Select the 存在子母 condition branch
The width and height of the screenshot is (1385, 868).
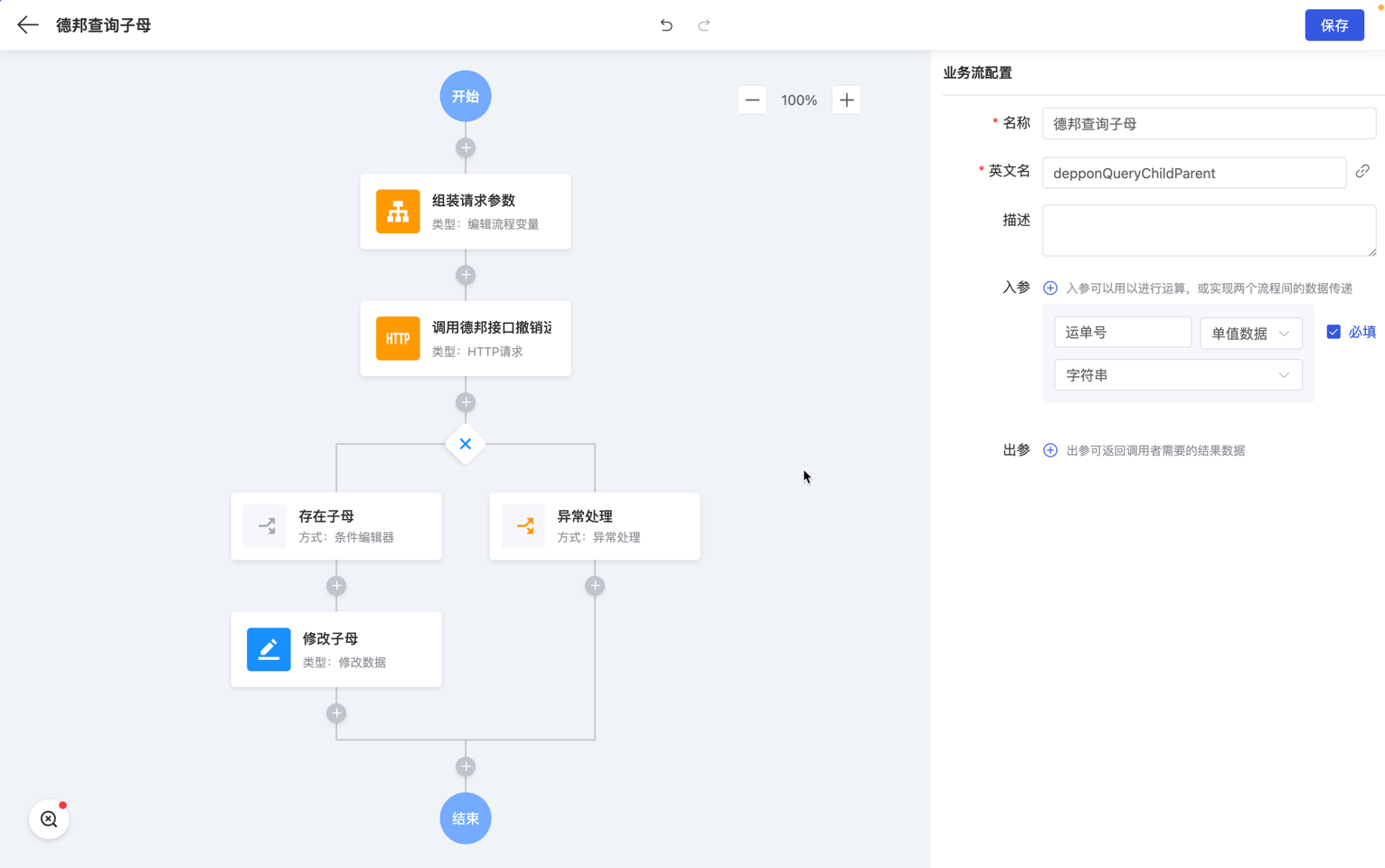336,526
